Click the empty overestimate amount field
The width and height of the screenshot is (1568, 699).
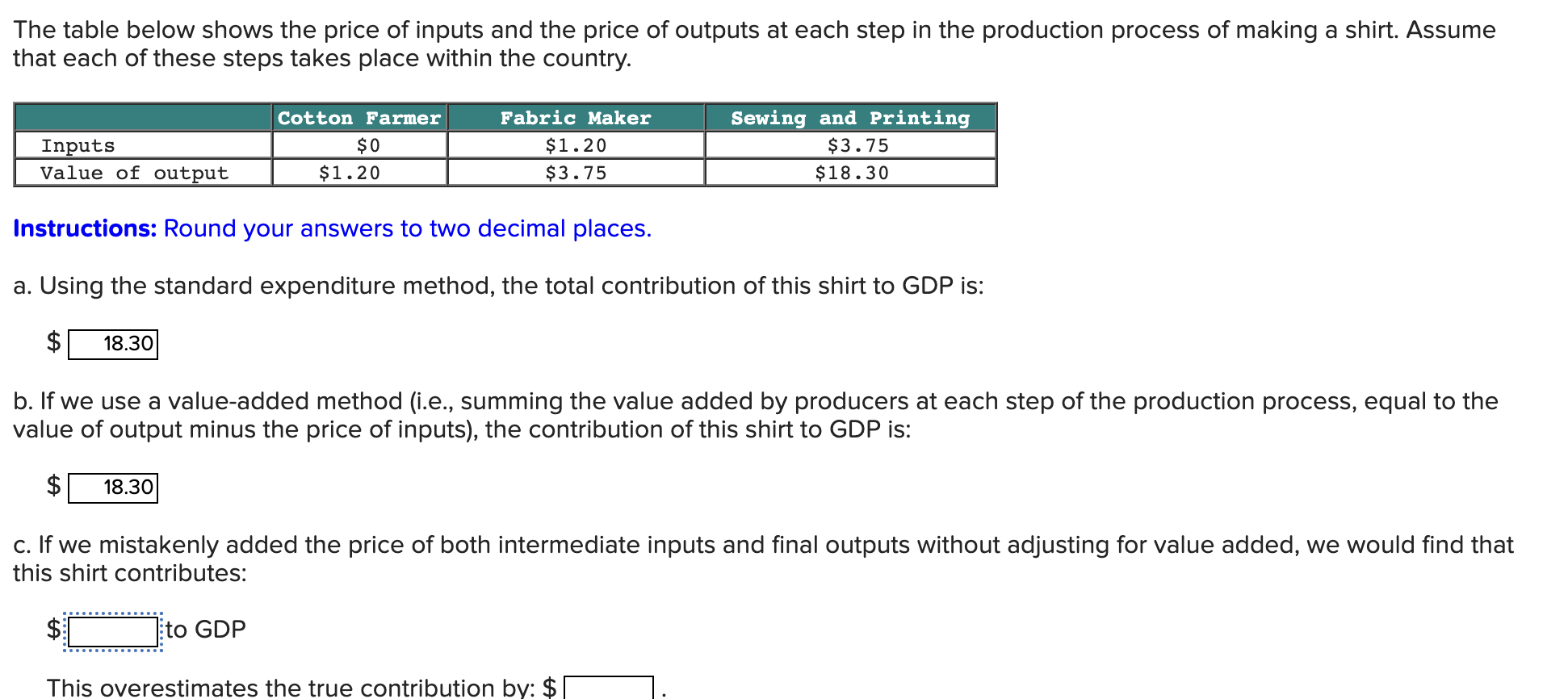608,689
